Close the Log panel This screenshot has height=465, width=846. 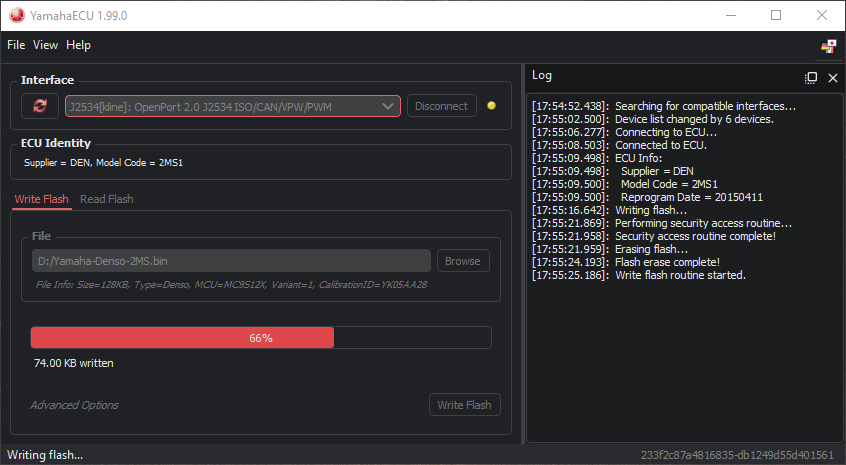click(833, 78)
